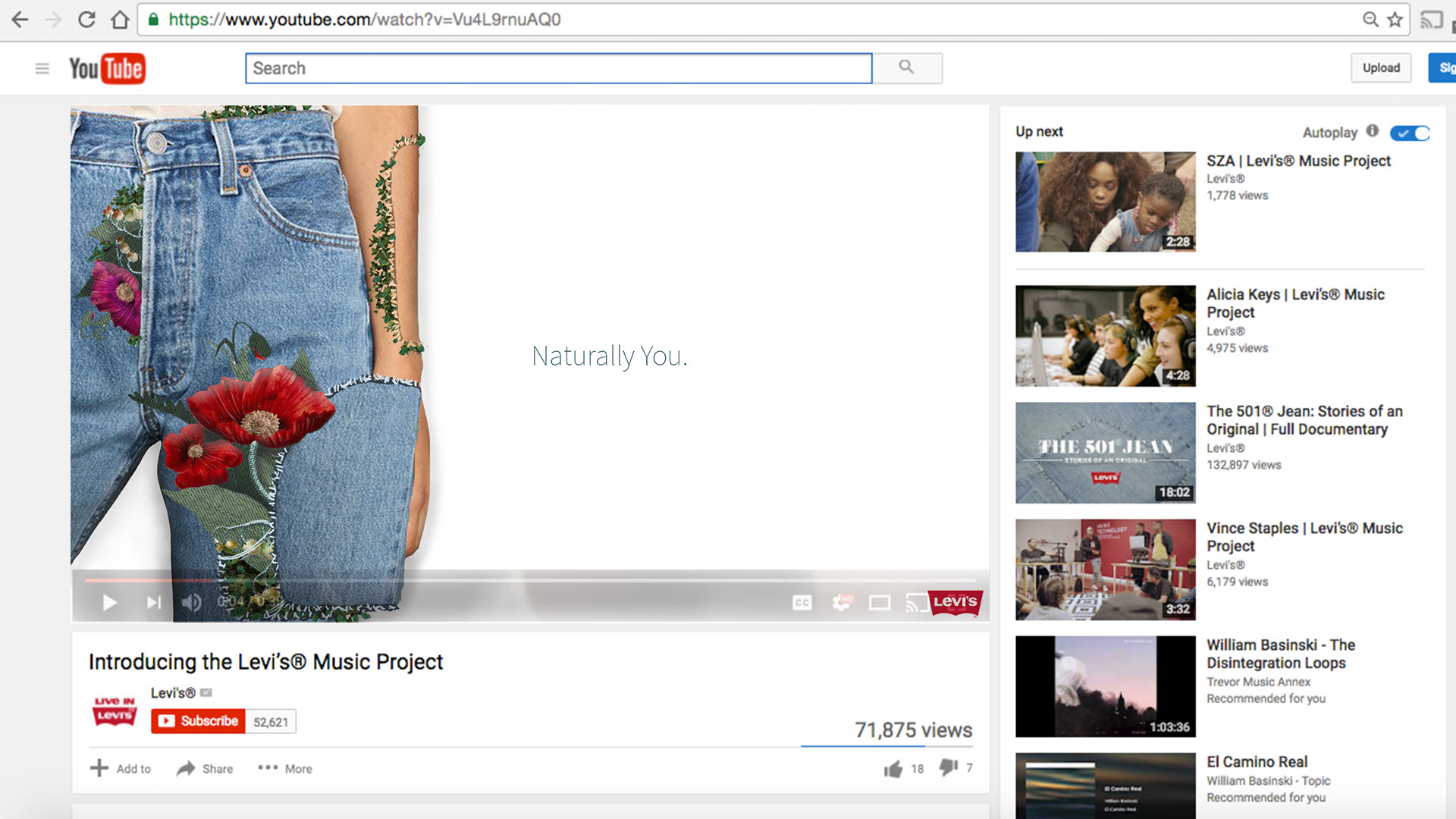Open the Levi's® channel name link
1456x819 pixels.
tap(173, 693)
